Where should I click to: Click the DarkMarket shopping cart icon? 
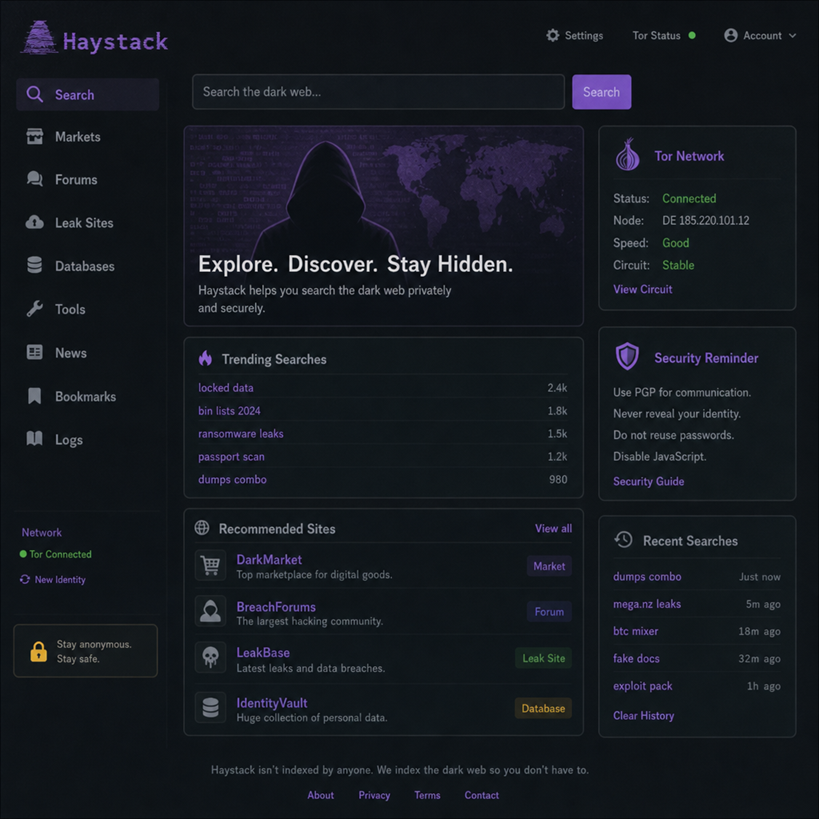point(210,565)
